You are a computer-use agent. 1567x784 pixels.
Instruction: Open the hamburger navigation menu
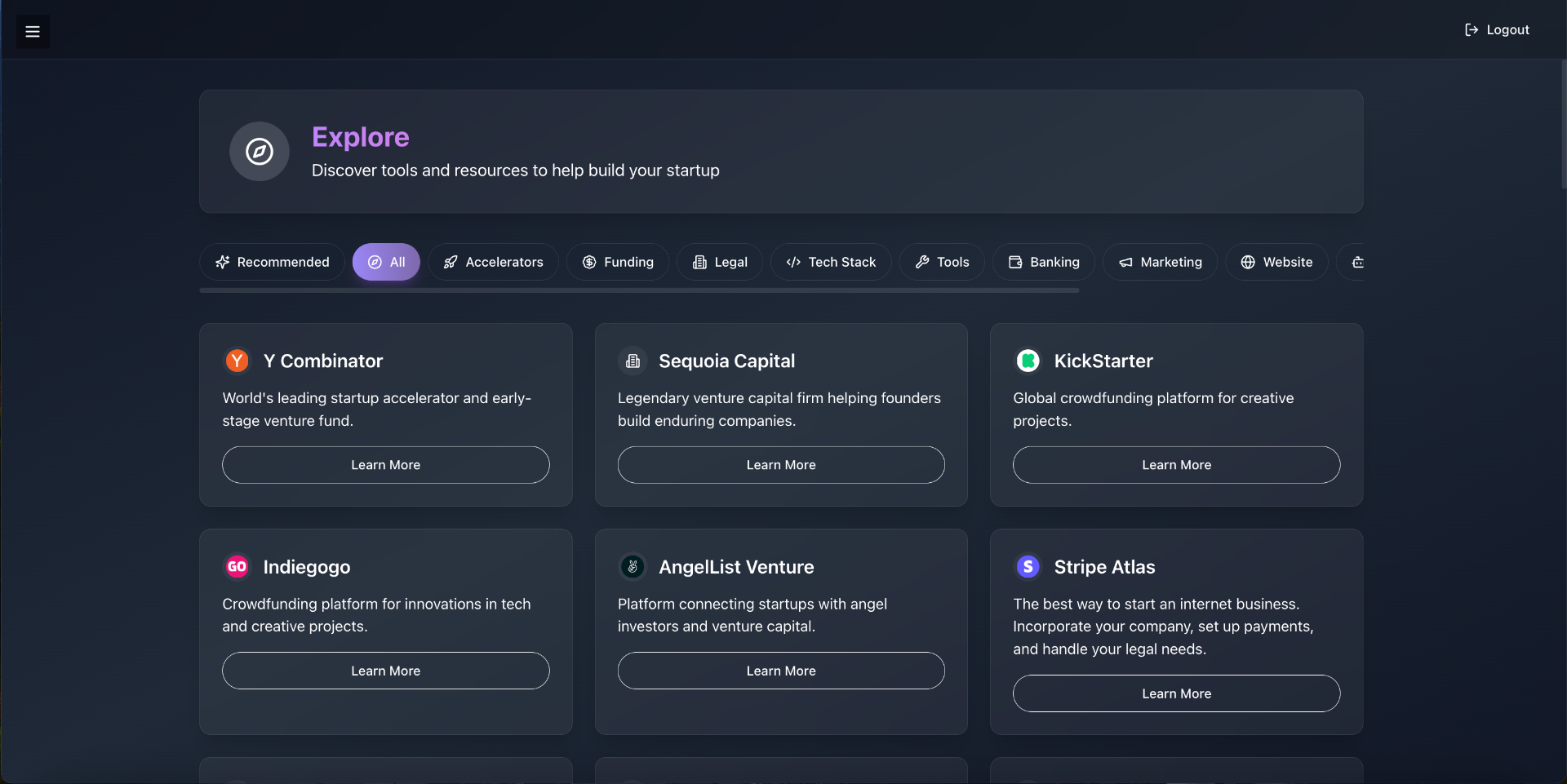pyautogui.click(x=33, y=32)
